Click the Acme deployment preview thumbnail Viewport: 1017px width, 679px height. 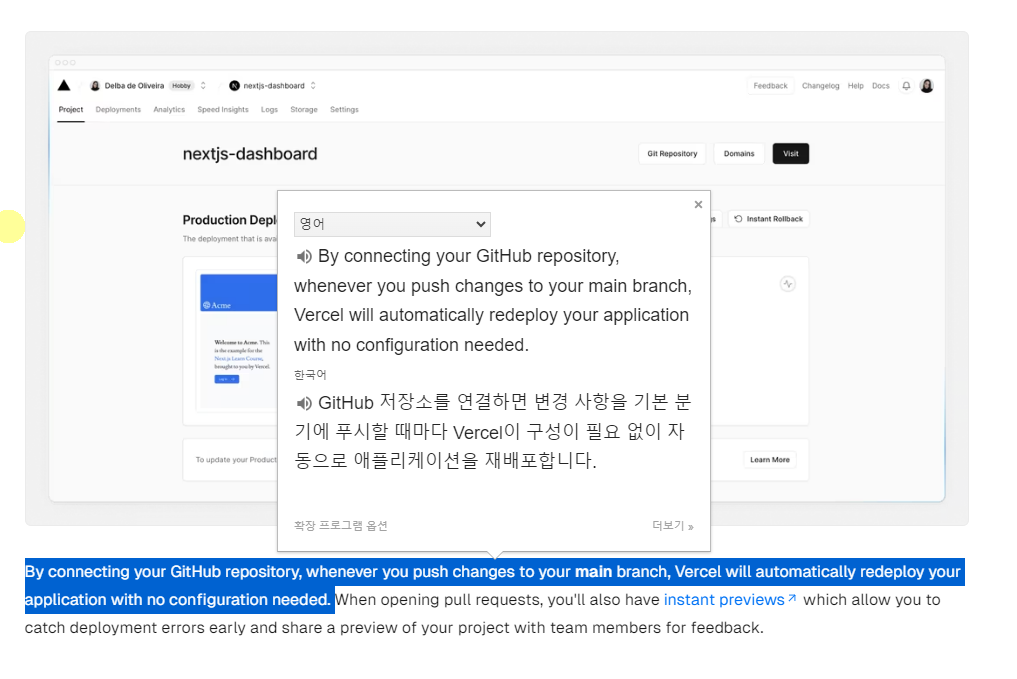[237, 340]
